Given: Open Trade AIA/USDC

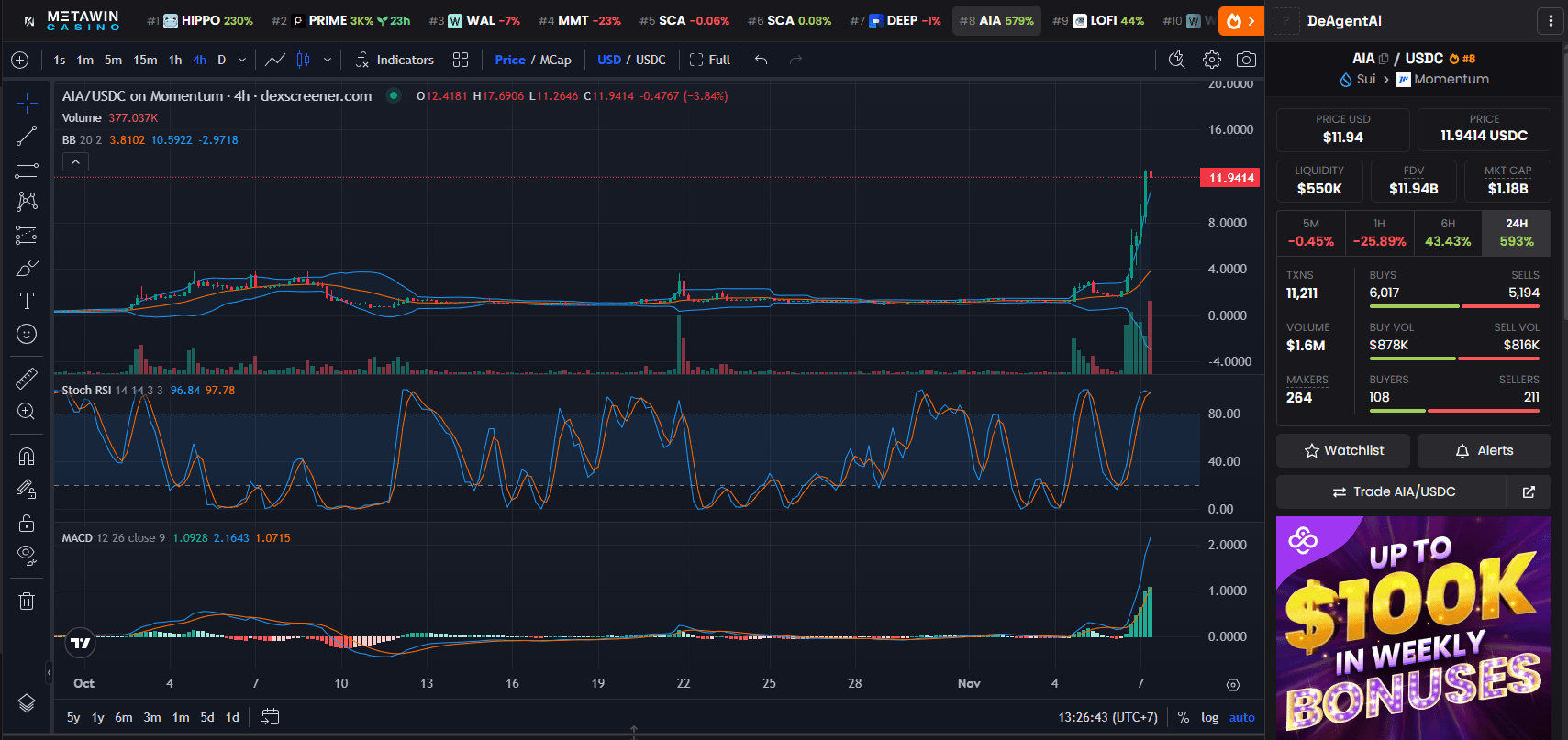Looking at the screenshot, I should tap(1393, 491).
